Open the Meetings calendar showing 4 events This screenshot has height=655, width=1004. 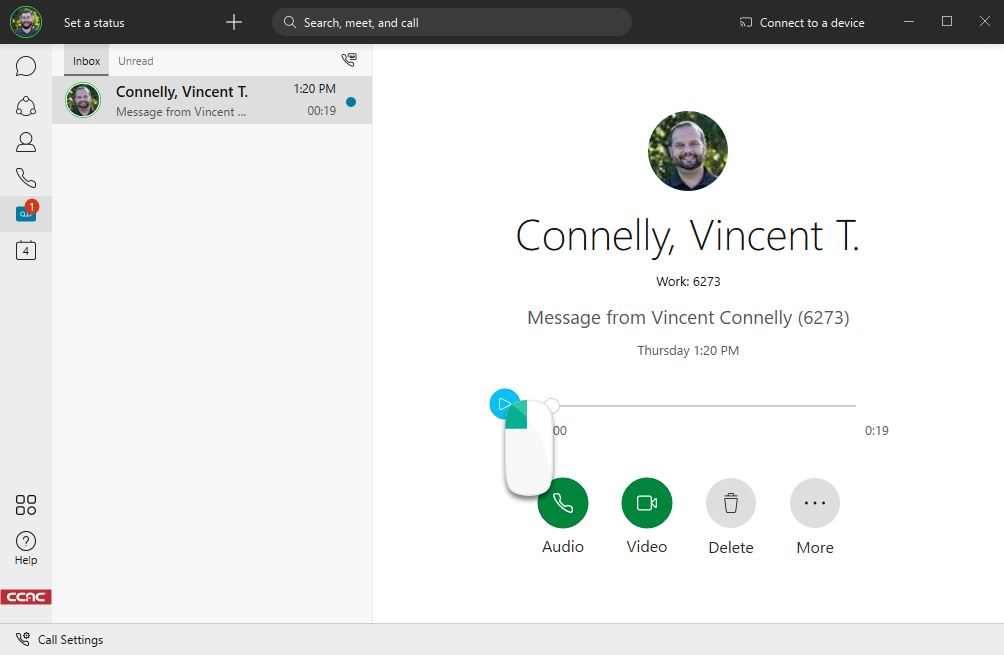coord(25,250)
